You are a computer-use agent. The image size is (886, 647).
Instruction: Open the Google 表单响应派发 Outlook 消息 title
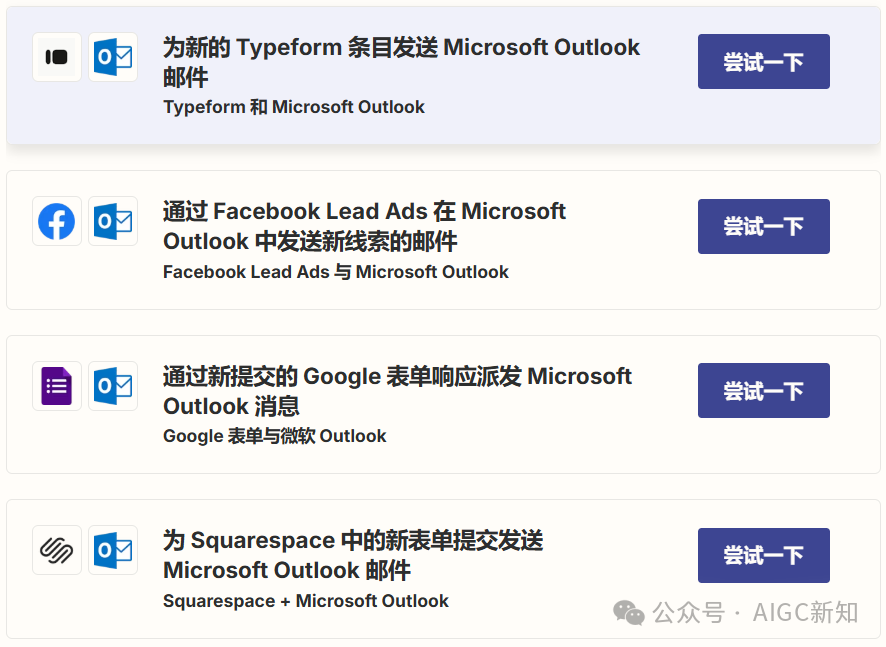(x=397, y=391)
